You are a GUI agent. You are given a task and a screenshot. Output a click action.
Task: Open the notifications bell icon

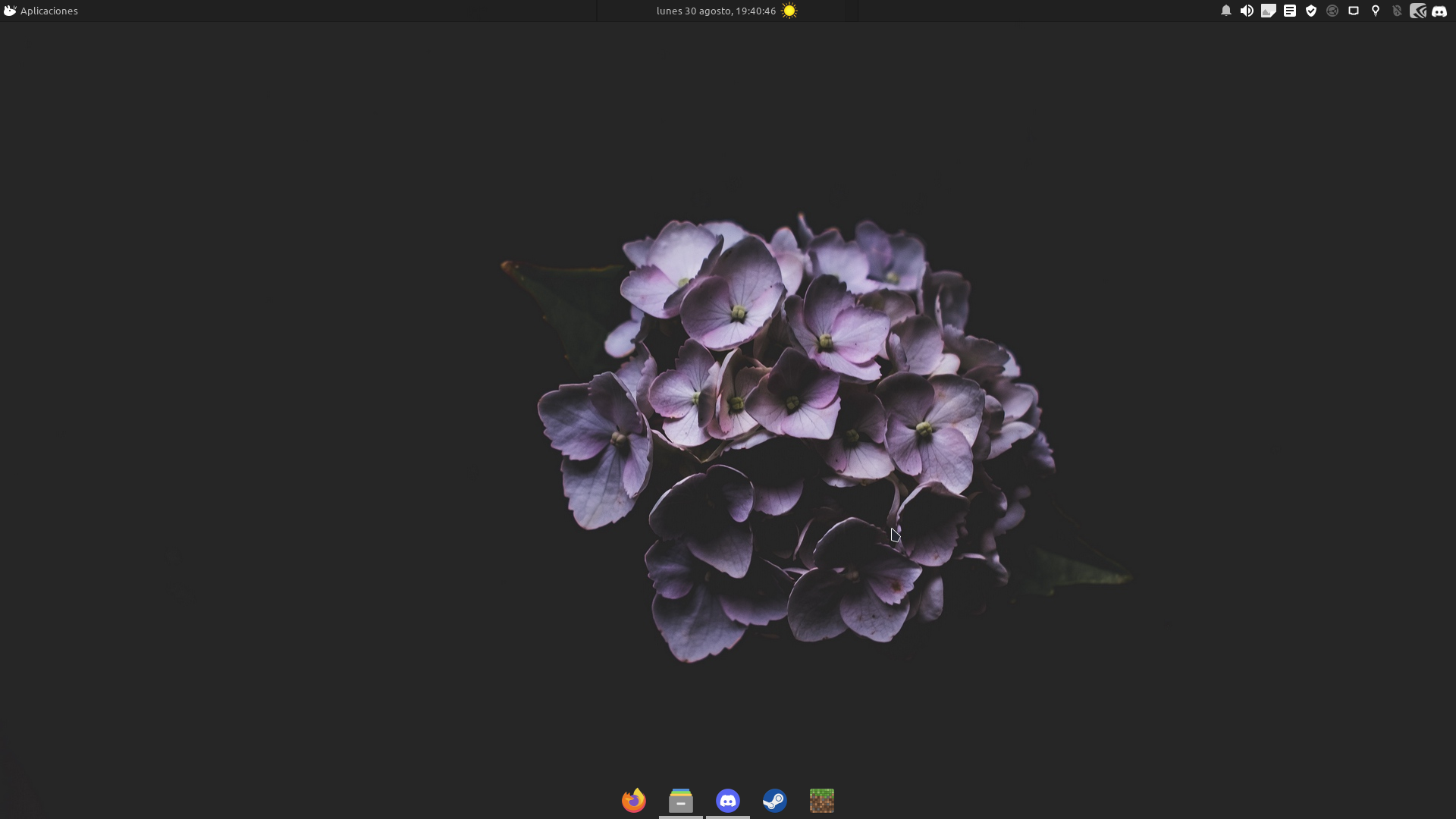pyautogui.click(x=1225, y=11)
